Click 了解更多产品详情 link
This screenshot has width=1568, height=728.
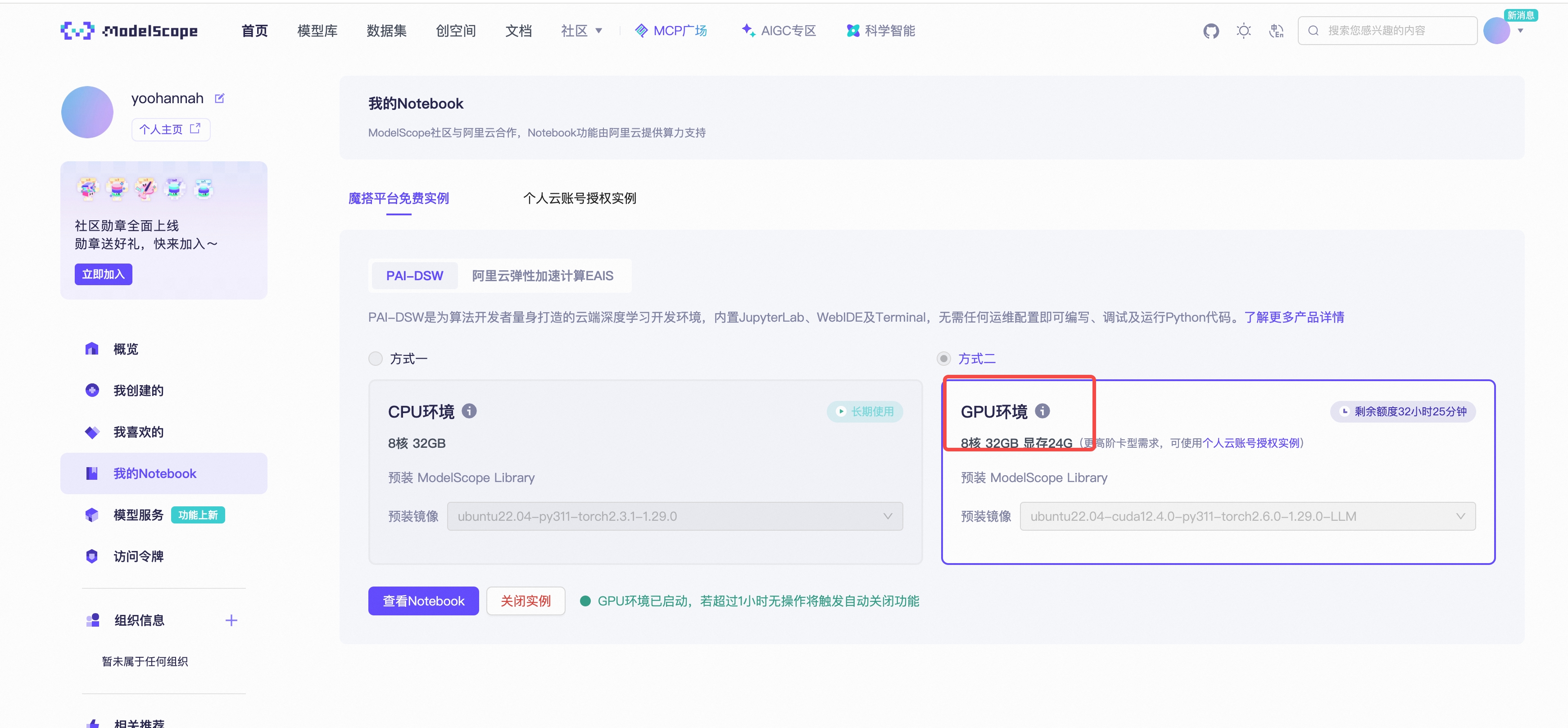[1294, 317]
